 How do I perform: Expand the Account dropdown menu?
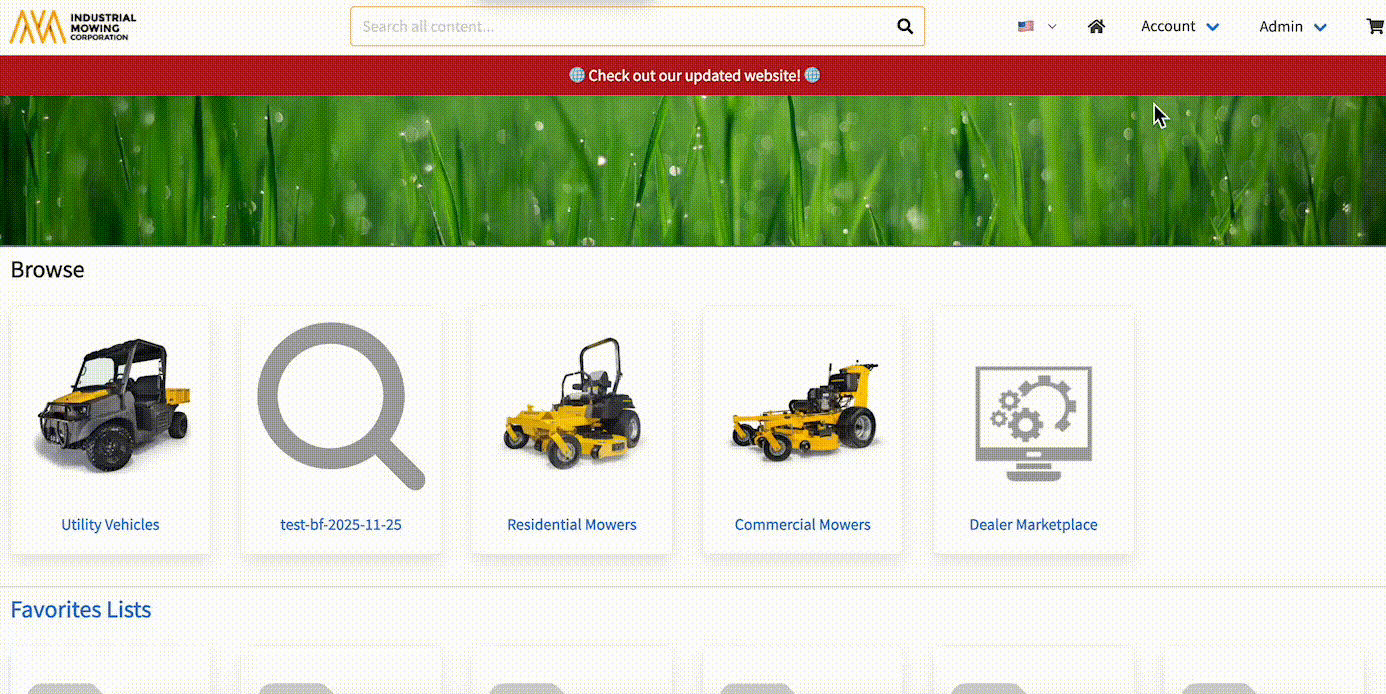click(1180, 27)
